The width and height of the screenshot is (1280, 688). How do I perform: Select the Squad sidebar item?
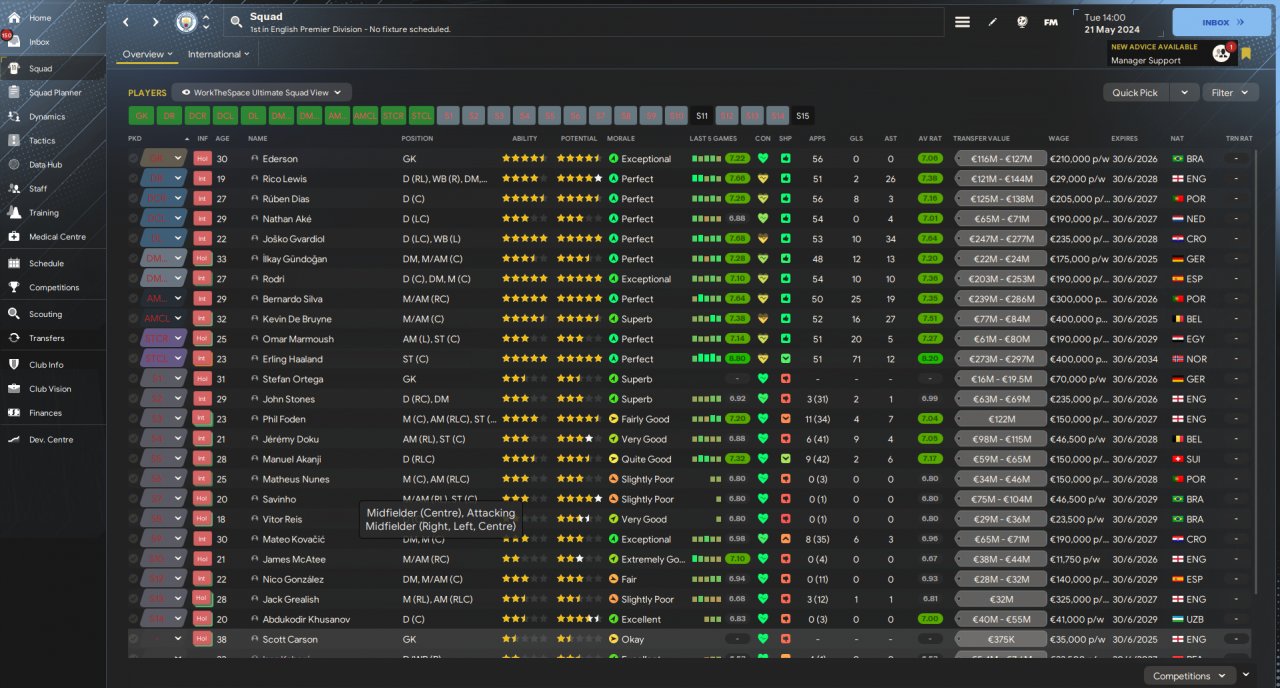[52, 68]
